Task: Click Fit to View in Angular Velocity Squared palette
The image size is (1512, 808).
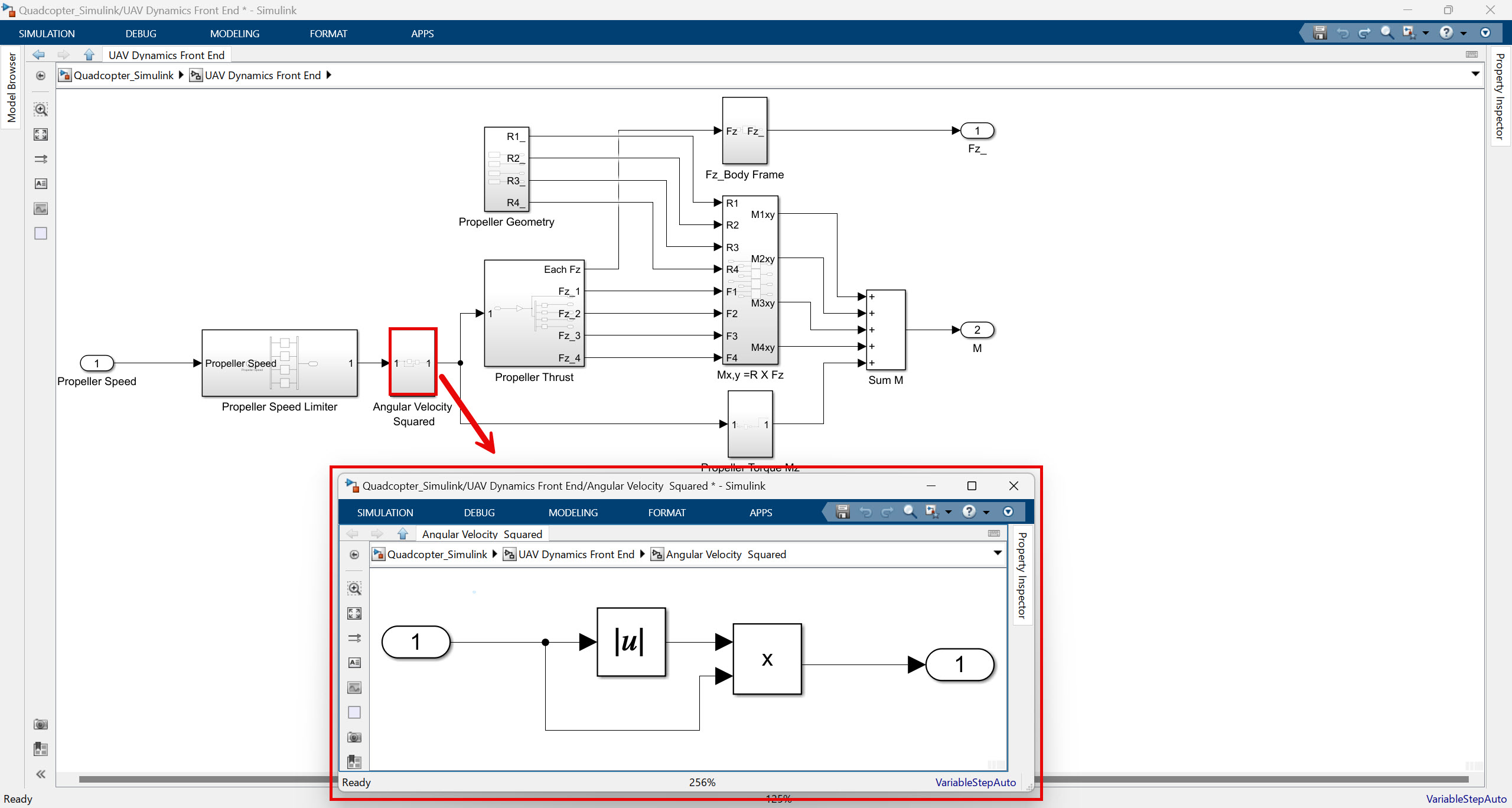Action: coord(354,613)
